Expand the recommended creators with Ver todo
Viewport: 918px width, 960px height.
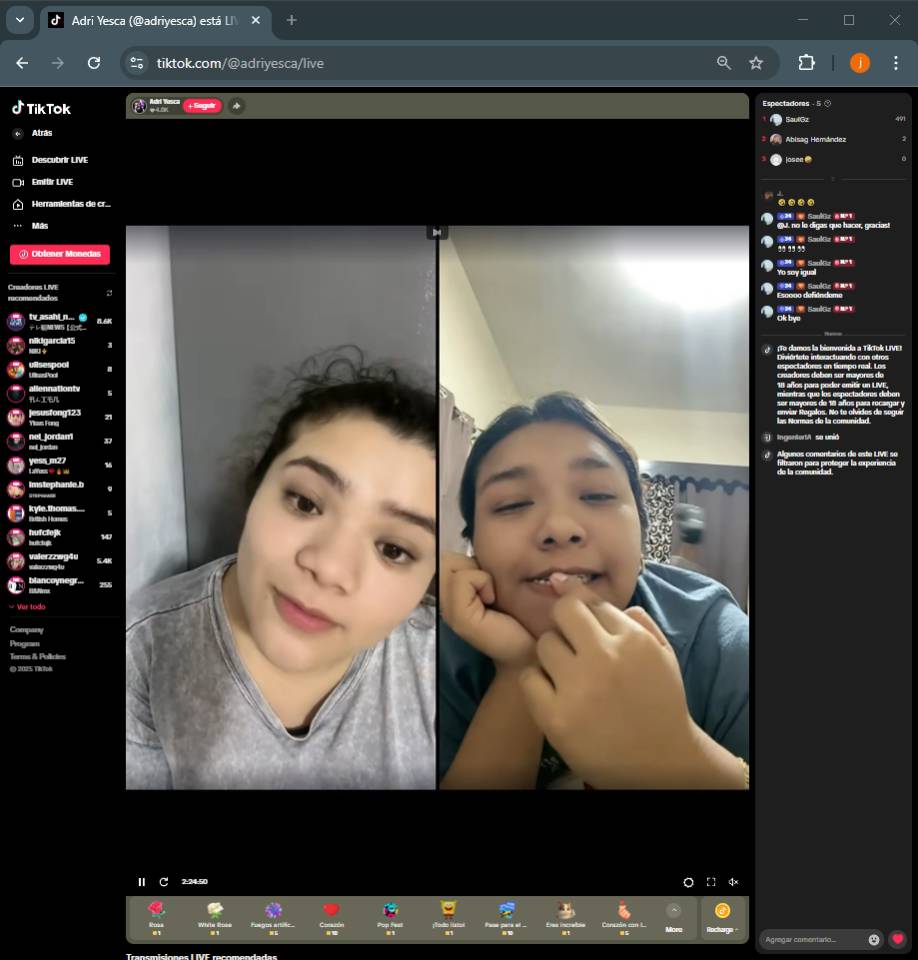[27, 607]
